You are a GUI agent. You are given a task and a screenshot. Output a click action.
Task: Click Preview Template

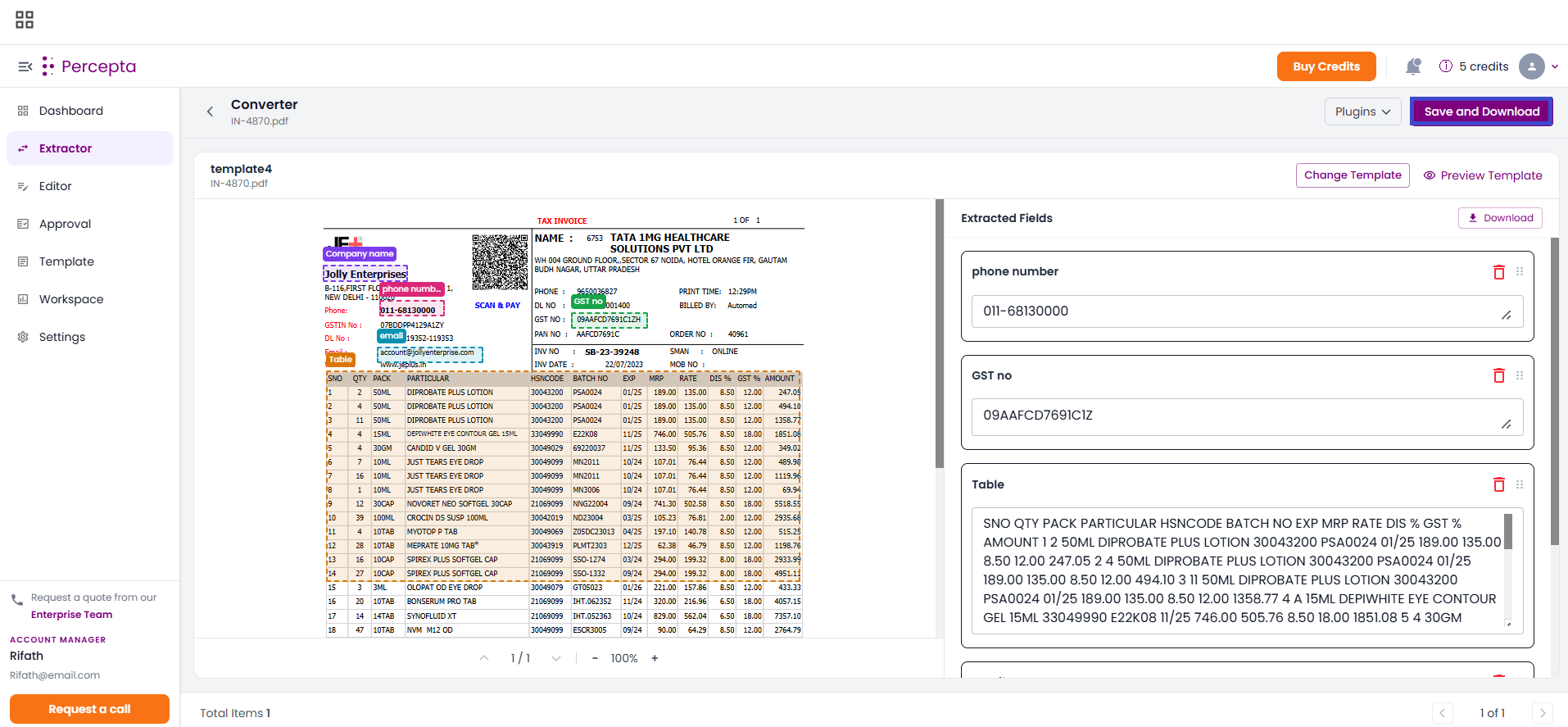pyautogui.click(x=1483, y=175)
